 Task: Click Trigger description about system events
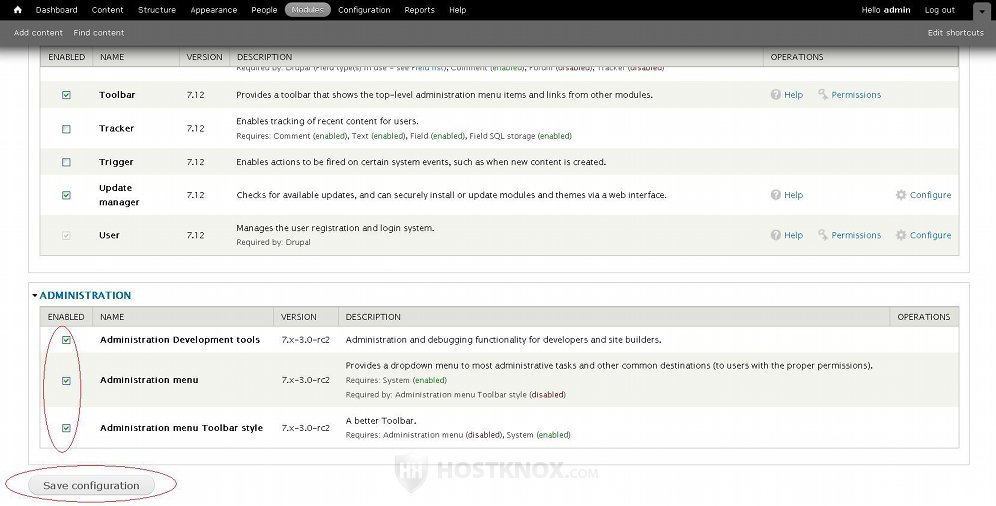pyautogui.click(x=421, y=162)
